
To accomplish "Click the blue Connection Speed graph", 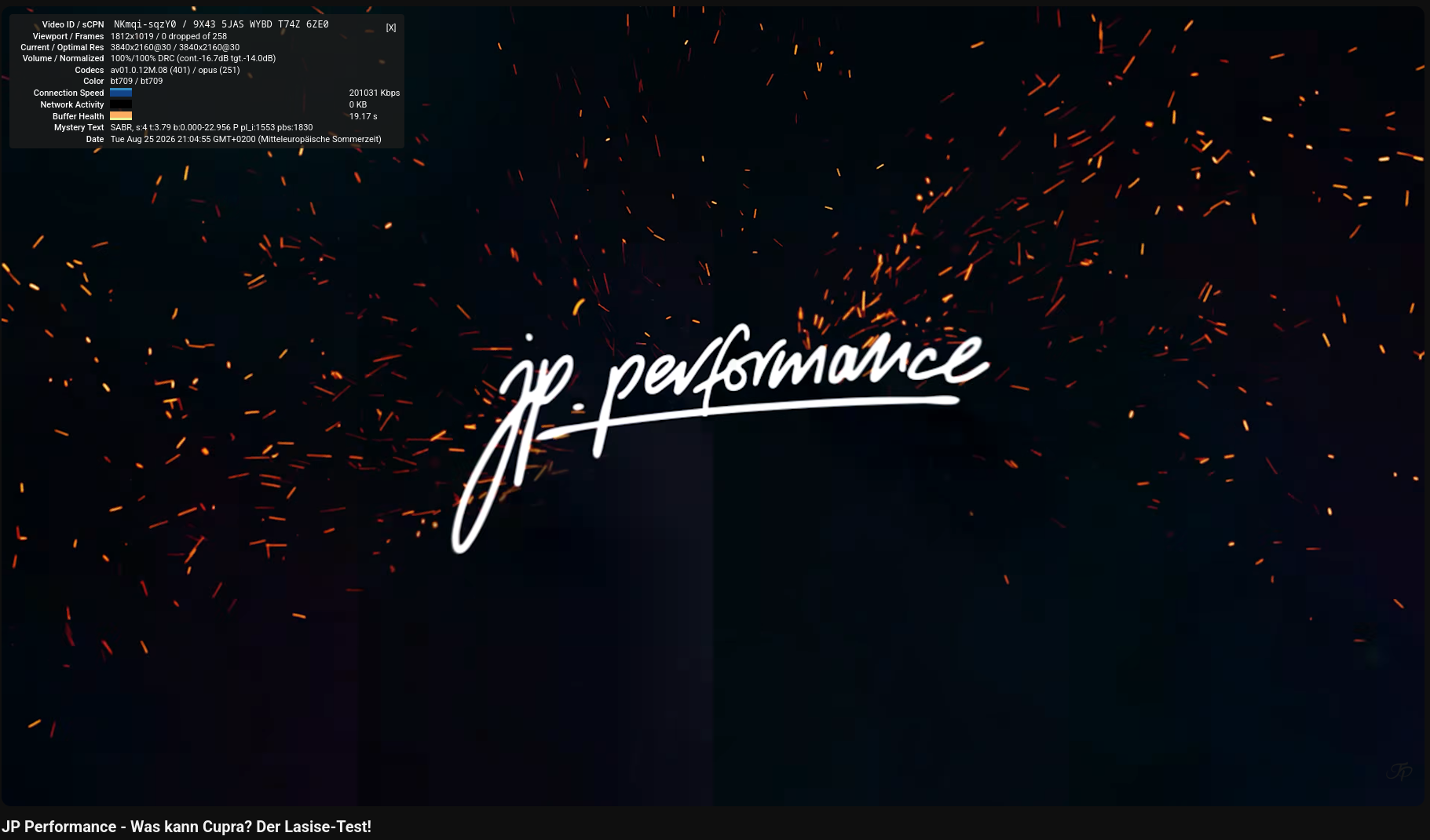I will coord(121,93).
